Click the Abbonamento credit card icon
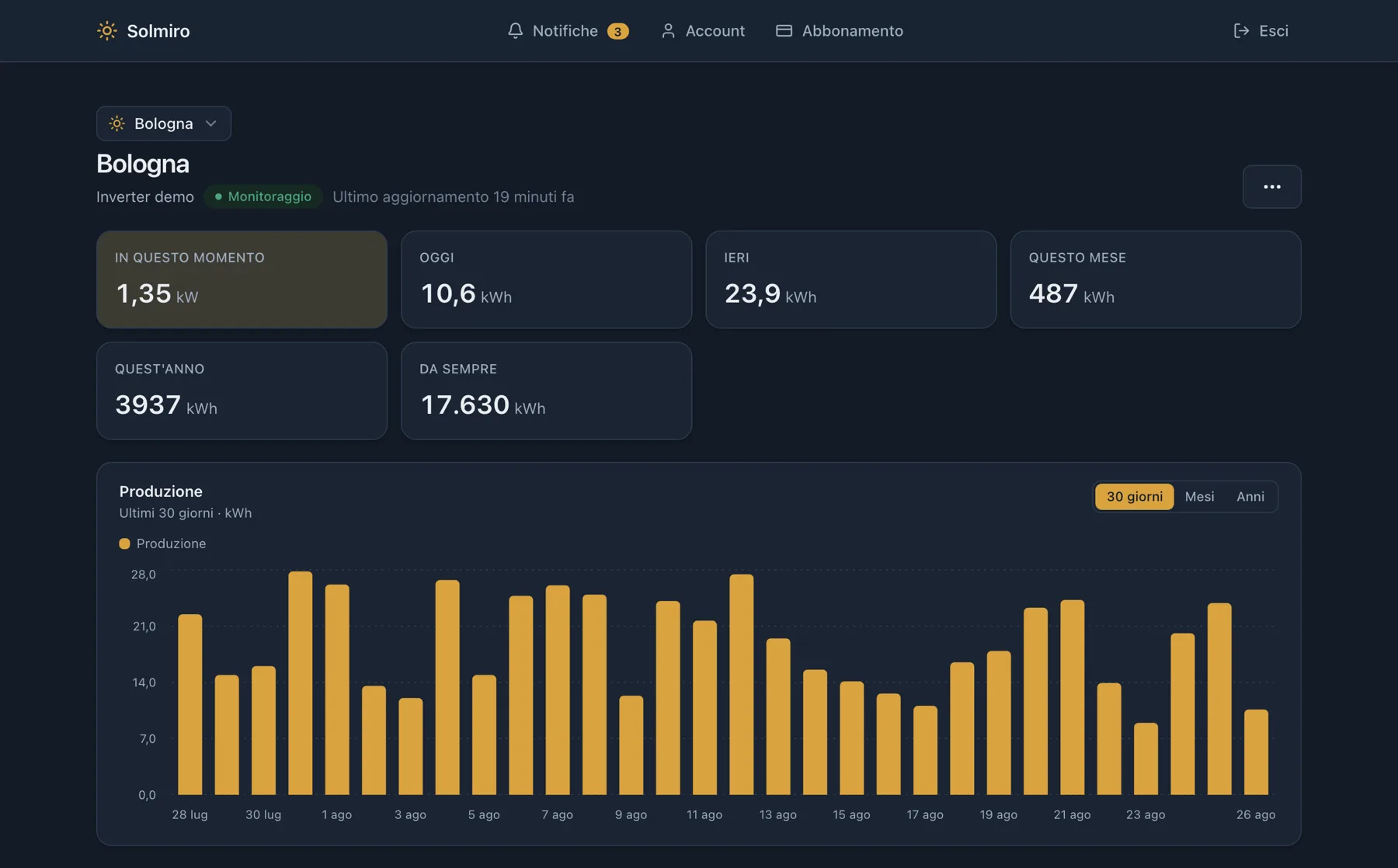 784,30
